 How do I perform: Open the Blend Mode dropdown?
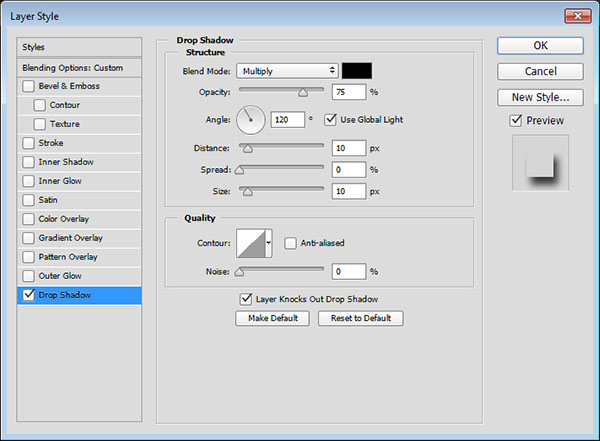[x=287, y=71]
